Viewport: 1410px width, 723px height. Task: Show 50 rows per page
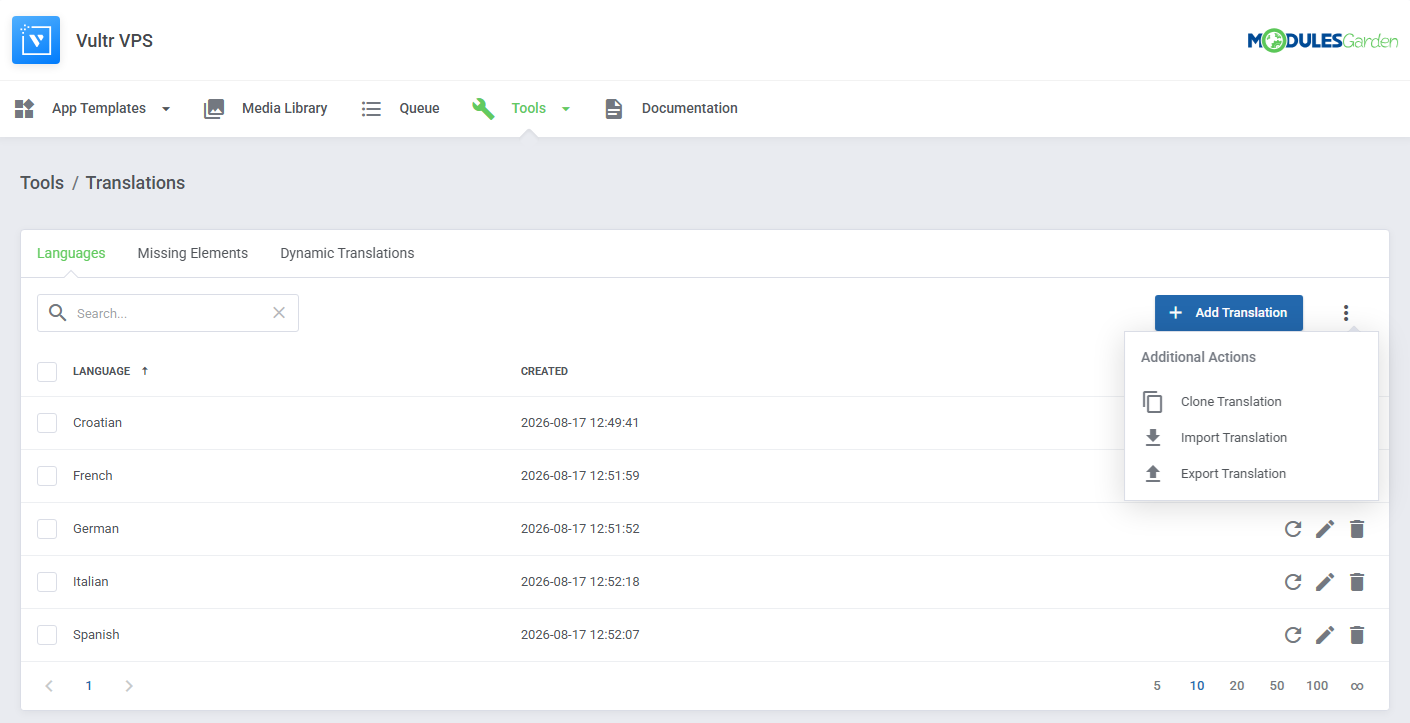click(1277, 686)
